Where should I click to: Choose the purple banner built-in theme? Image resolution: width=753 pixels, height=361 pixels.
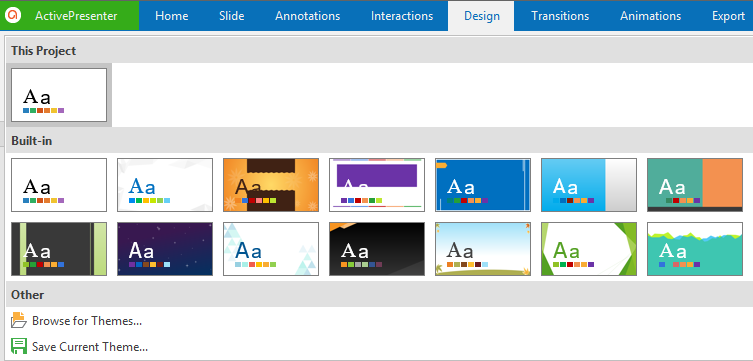377,185
